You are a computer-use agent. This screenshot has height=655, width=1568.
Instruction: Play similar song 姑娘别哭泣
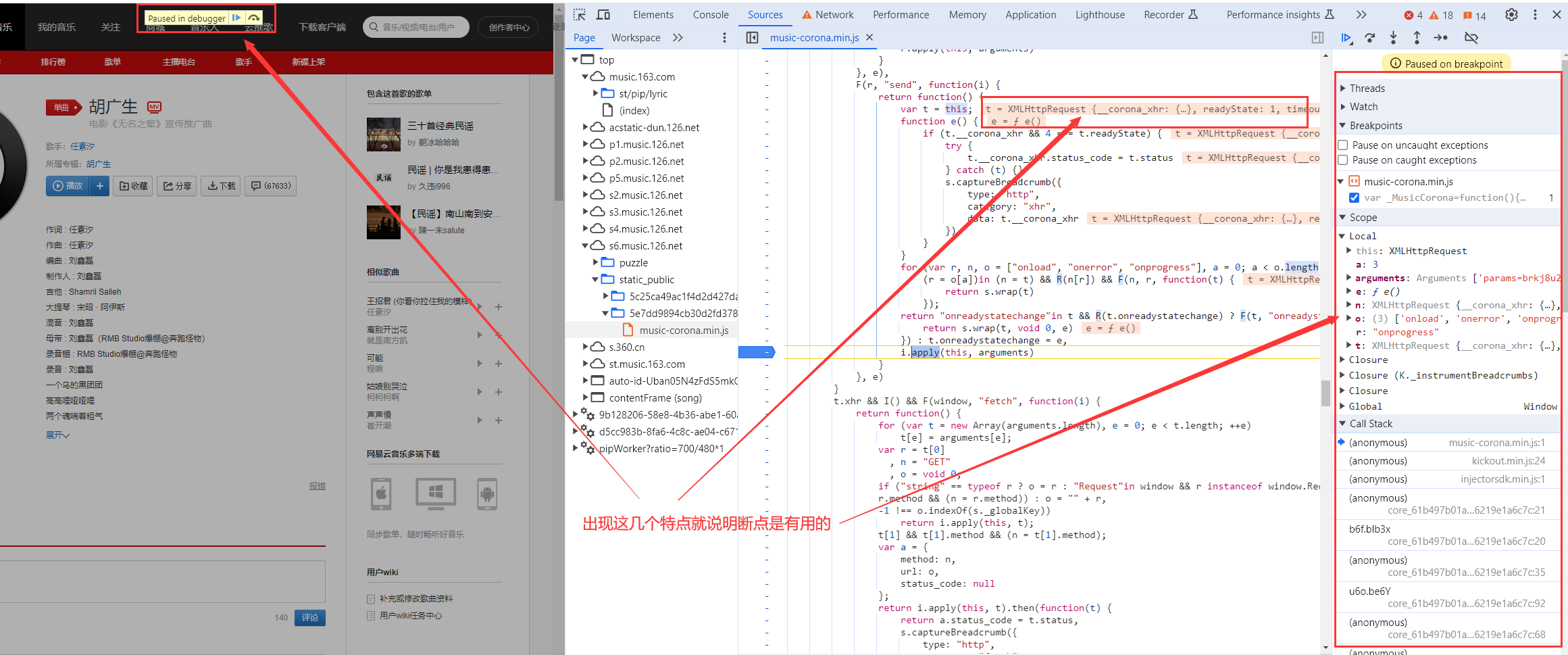(x=480, y=392)
